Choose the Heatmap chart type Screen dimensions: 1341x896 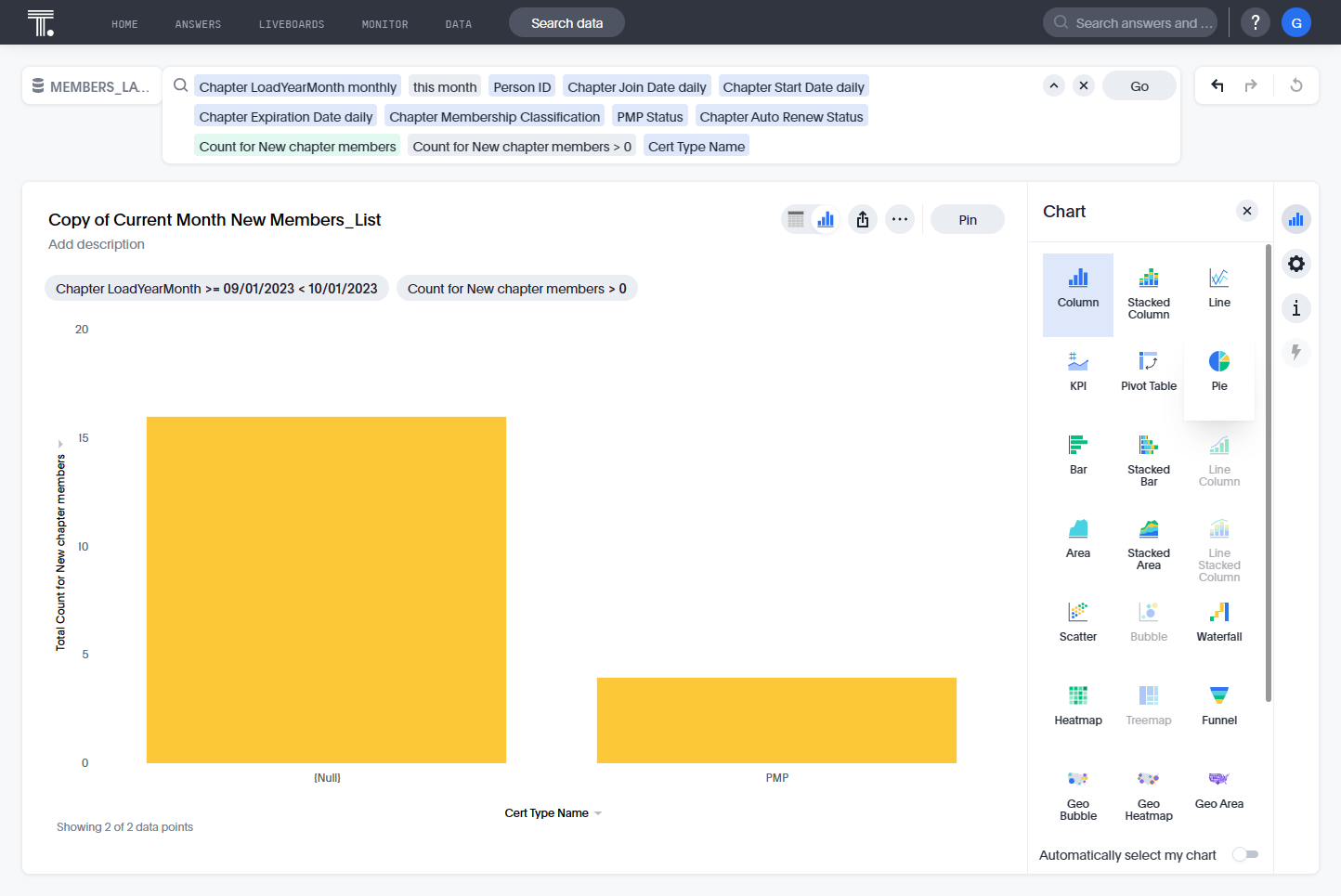1077,712
